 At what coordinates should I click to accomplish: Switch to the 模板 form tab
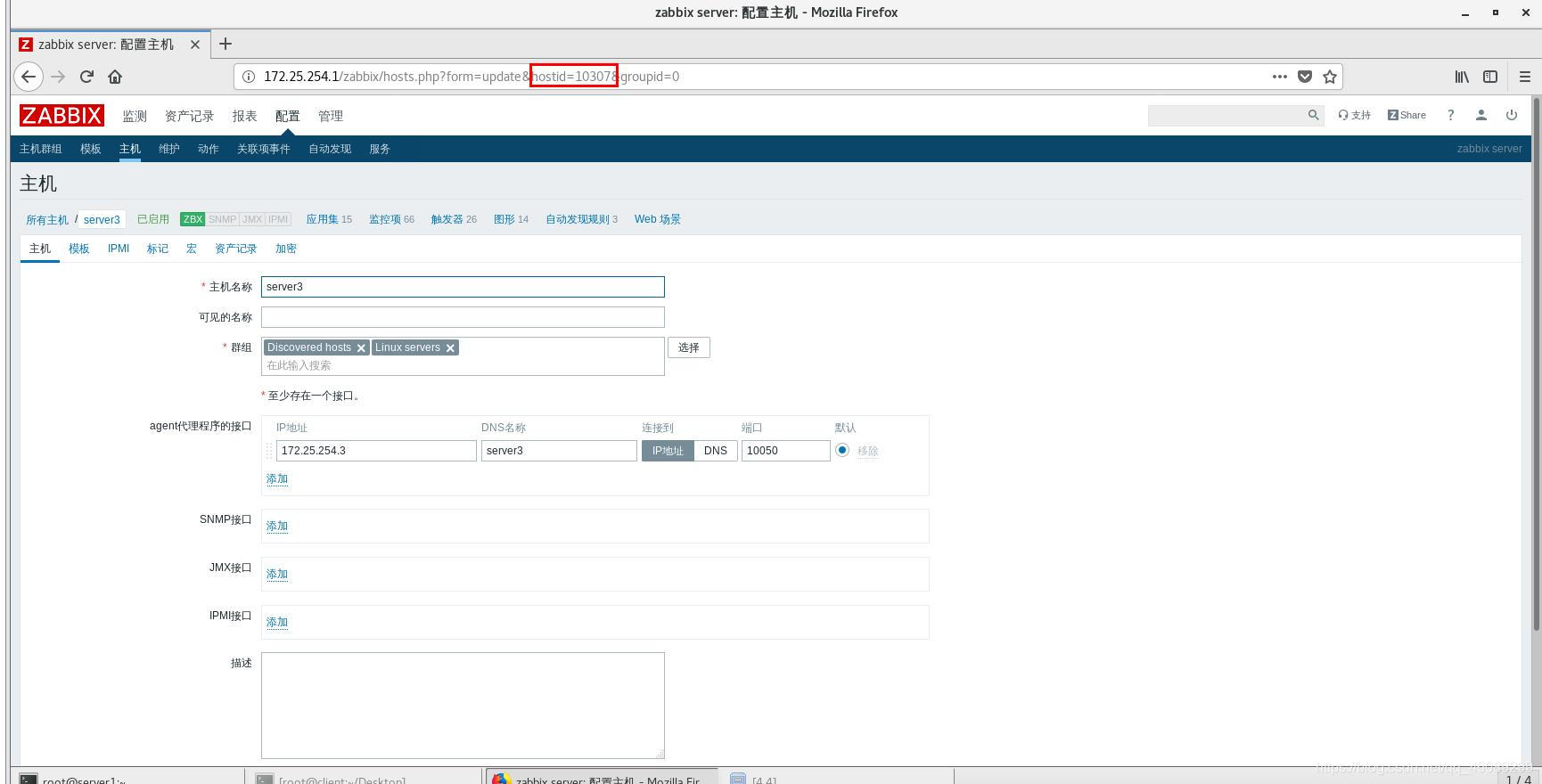pyautogui.click(x=79, y=249)
